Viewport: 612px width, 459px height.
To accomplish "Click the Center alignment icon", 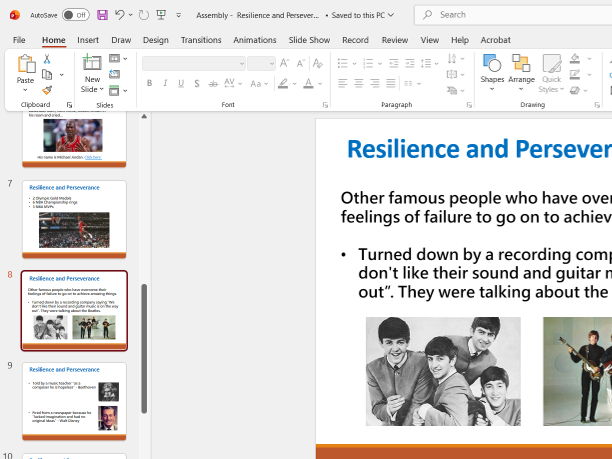I will [359, 83].
